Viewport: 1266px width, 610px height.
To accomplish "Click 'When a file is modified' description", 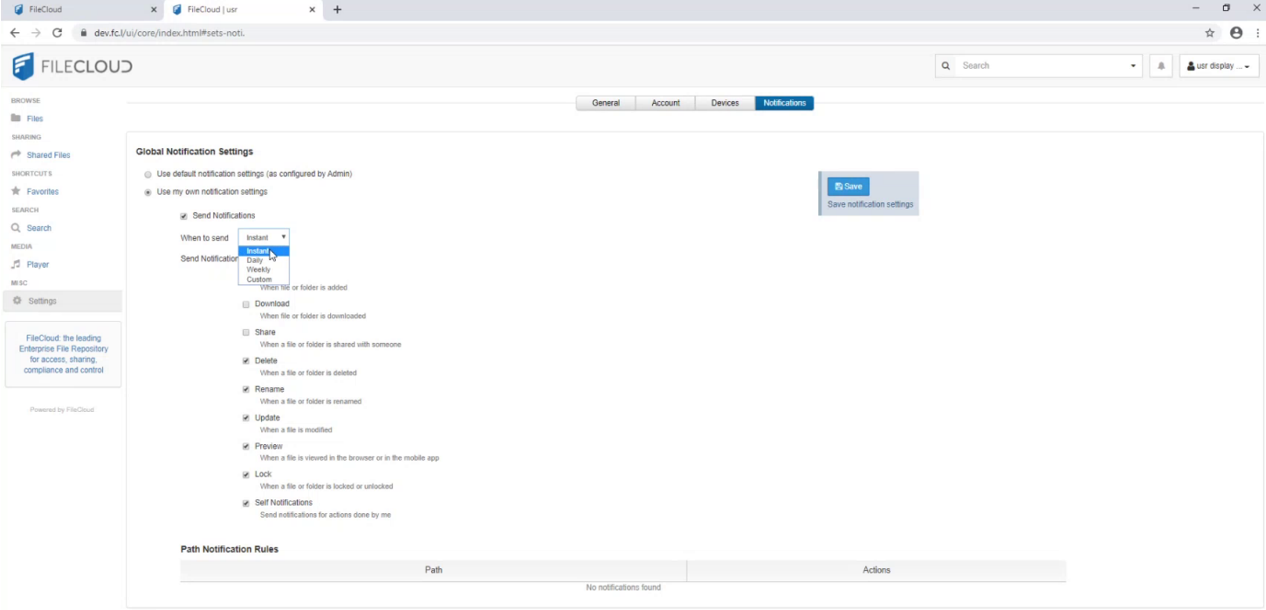I will click(x=296, y=430).
